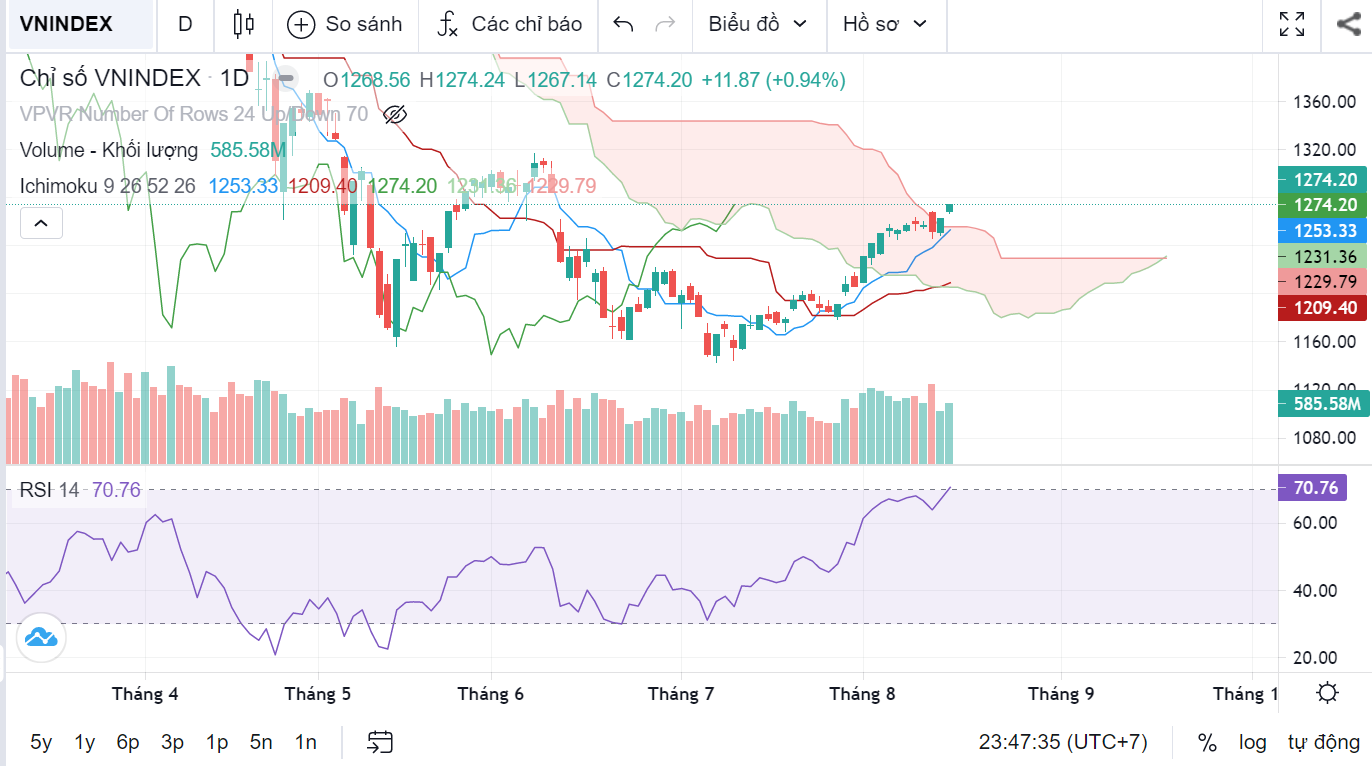
Task: Select the Volume - Khối lượng legend
Action: [110, 150]
